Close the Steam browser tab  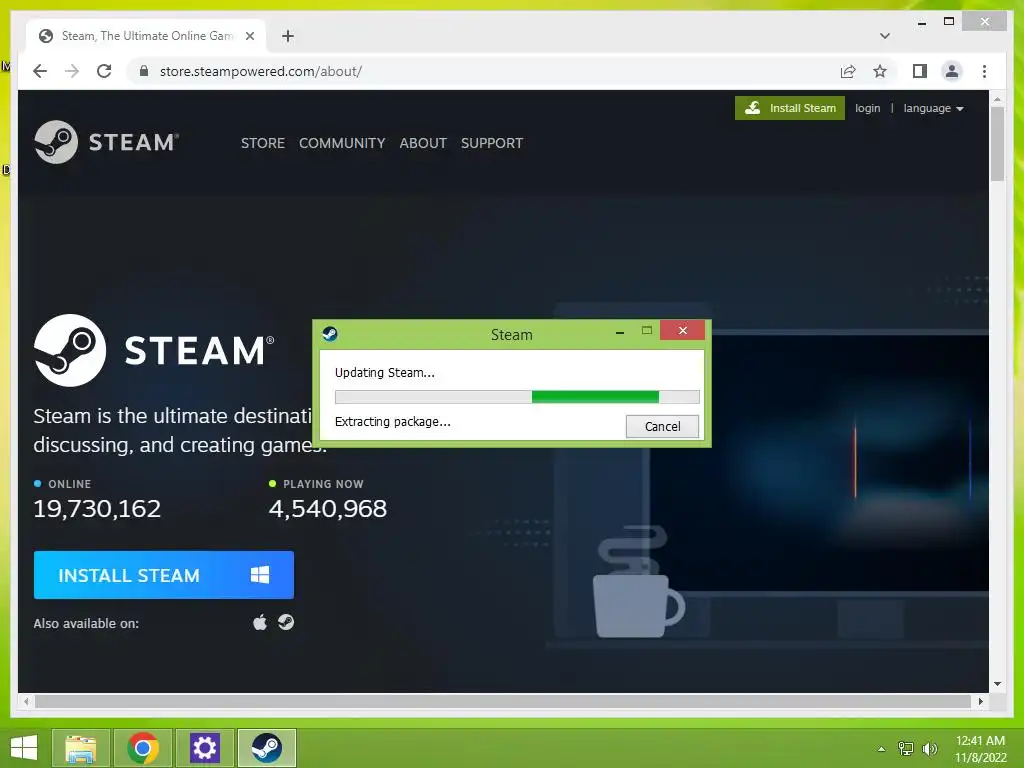(249, 36)
